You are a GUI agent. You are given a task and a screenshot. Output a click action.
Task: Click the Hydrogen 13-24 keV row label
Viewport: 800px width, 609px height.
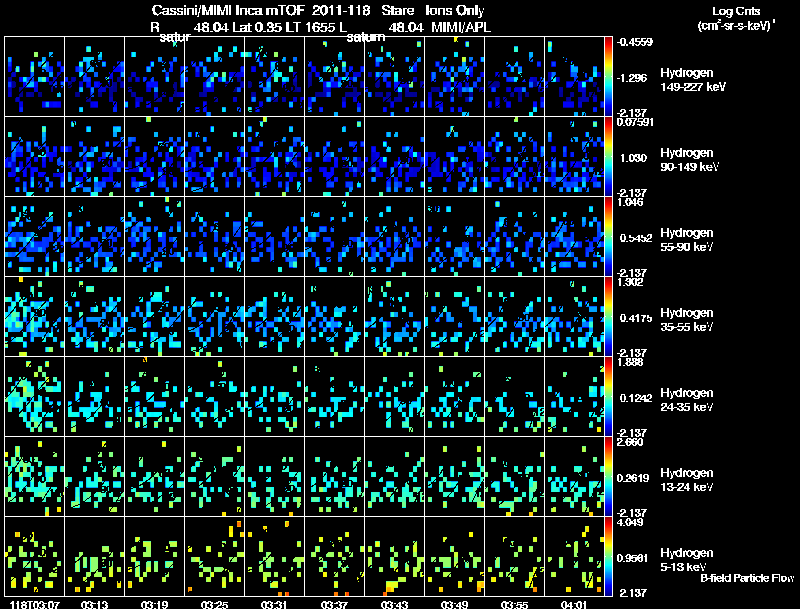(687, 480)
